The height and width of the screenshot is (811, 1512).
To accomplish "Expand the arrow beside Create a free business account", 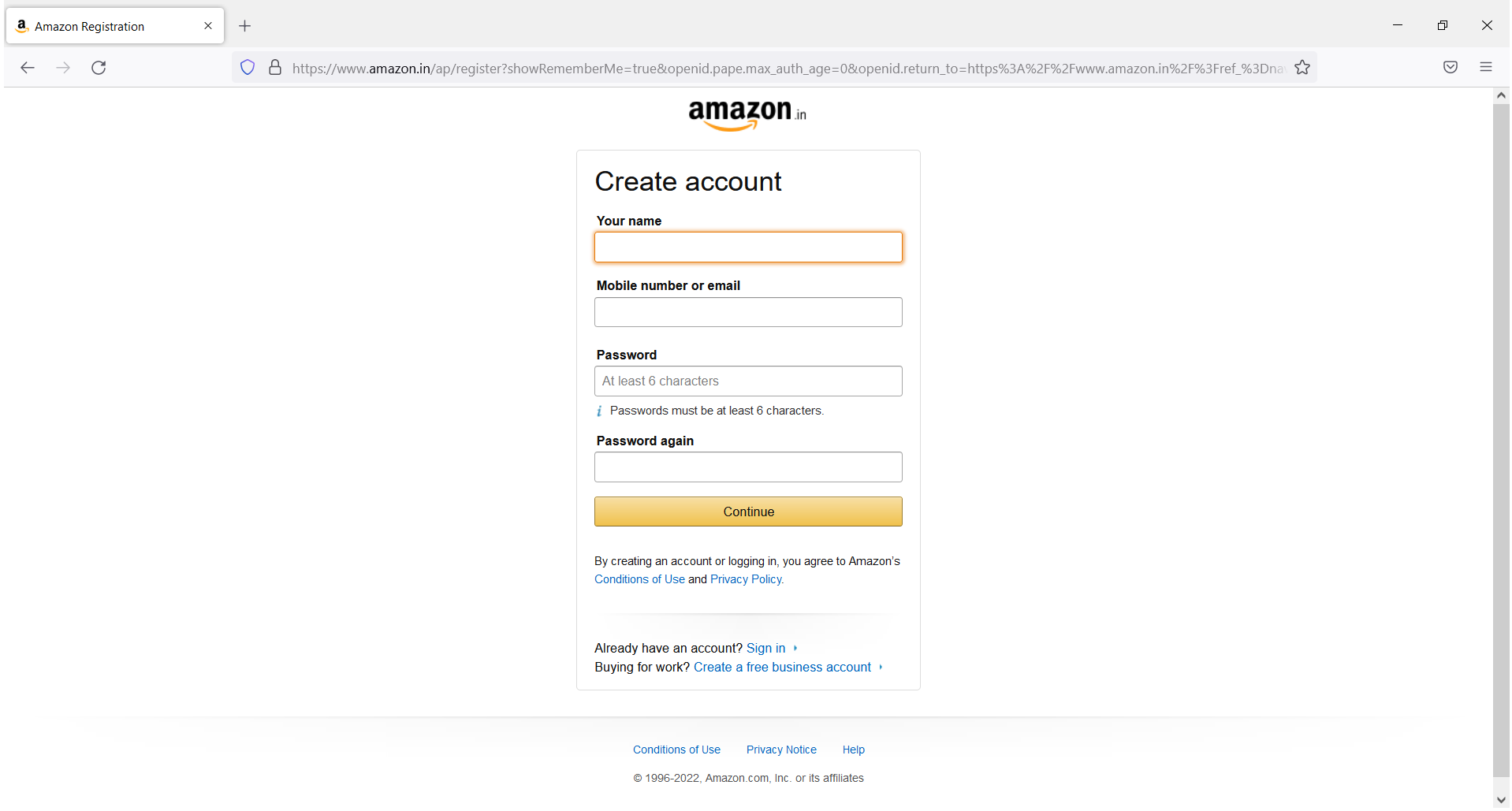I will pyautogui.click(x=881, y=667).
